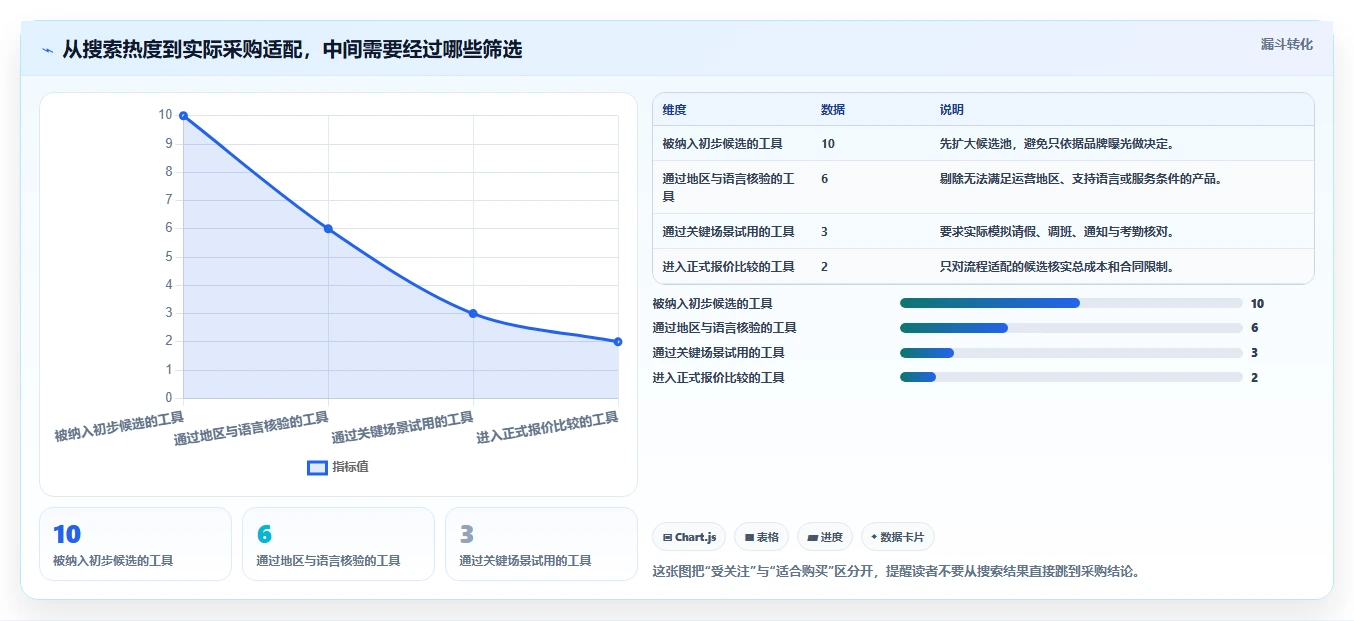Click the chart x-axis label 被纳入初步候选的工具

pyautogui.click(x=119, y=427)
